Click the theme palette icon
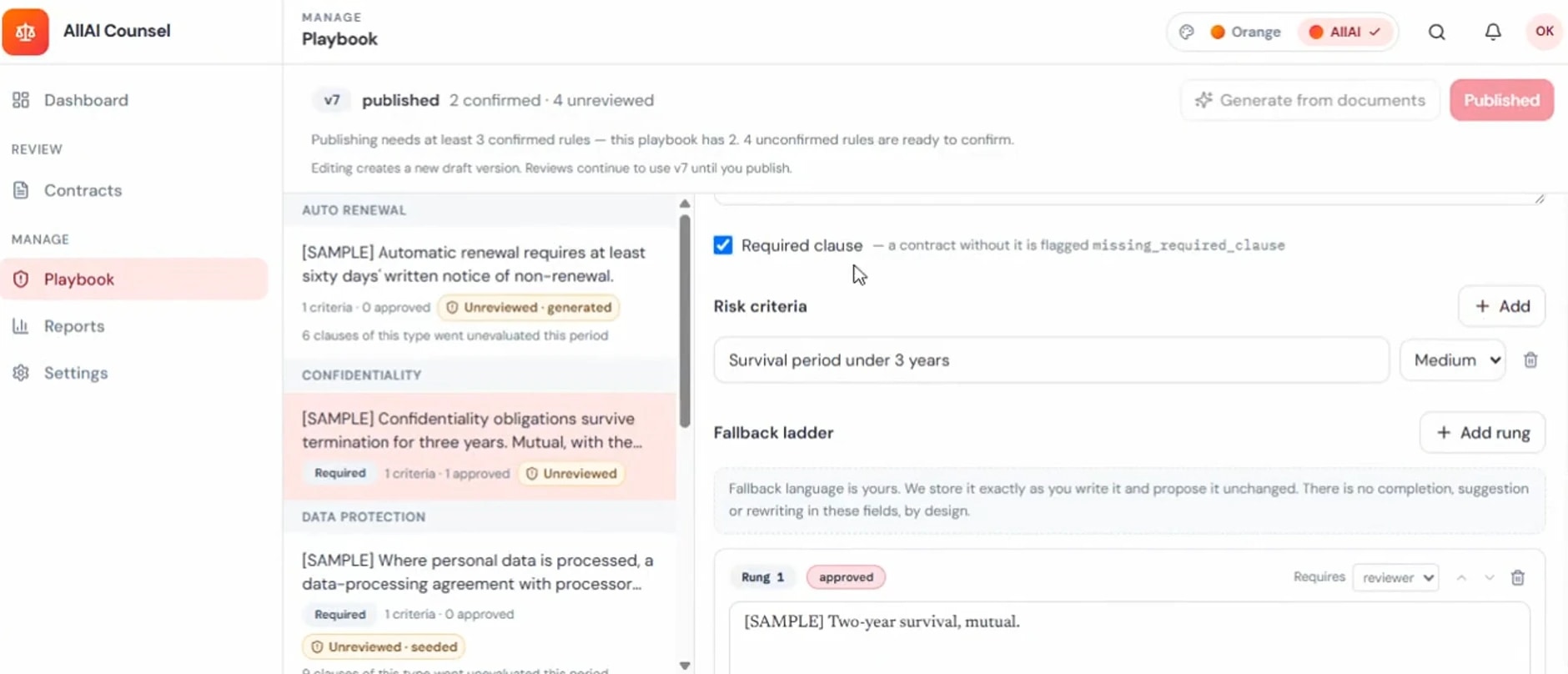 pos(1186,32)
